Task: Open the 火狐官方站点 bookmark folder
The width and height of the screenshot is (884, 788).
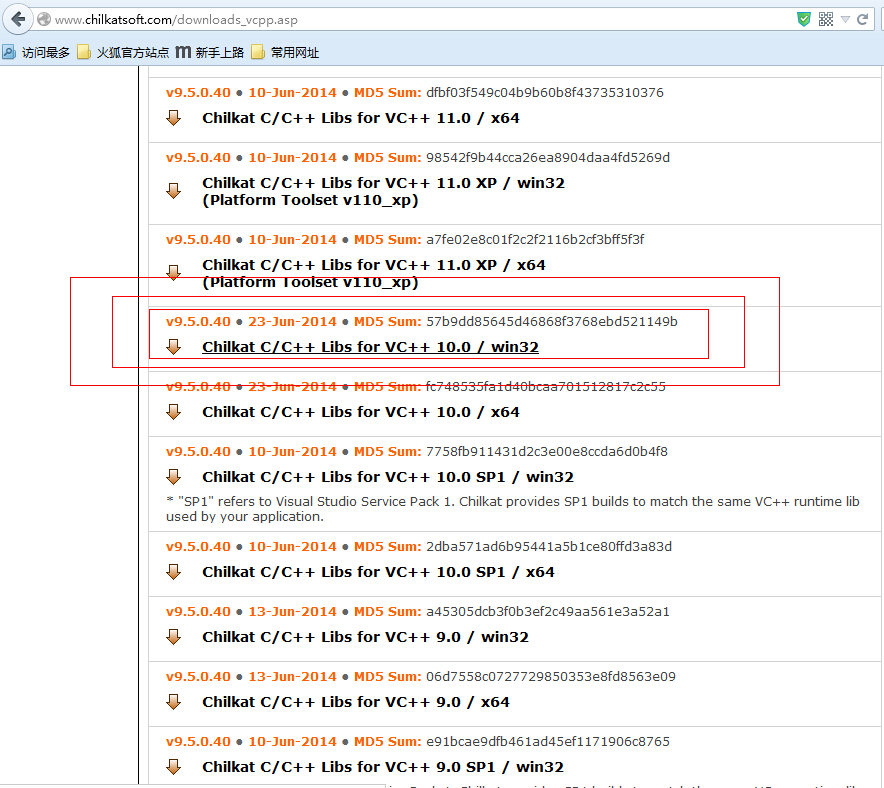Action: tap(123, 52)
